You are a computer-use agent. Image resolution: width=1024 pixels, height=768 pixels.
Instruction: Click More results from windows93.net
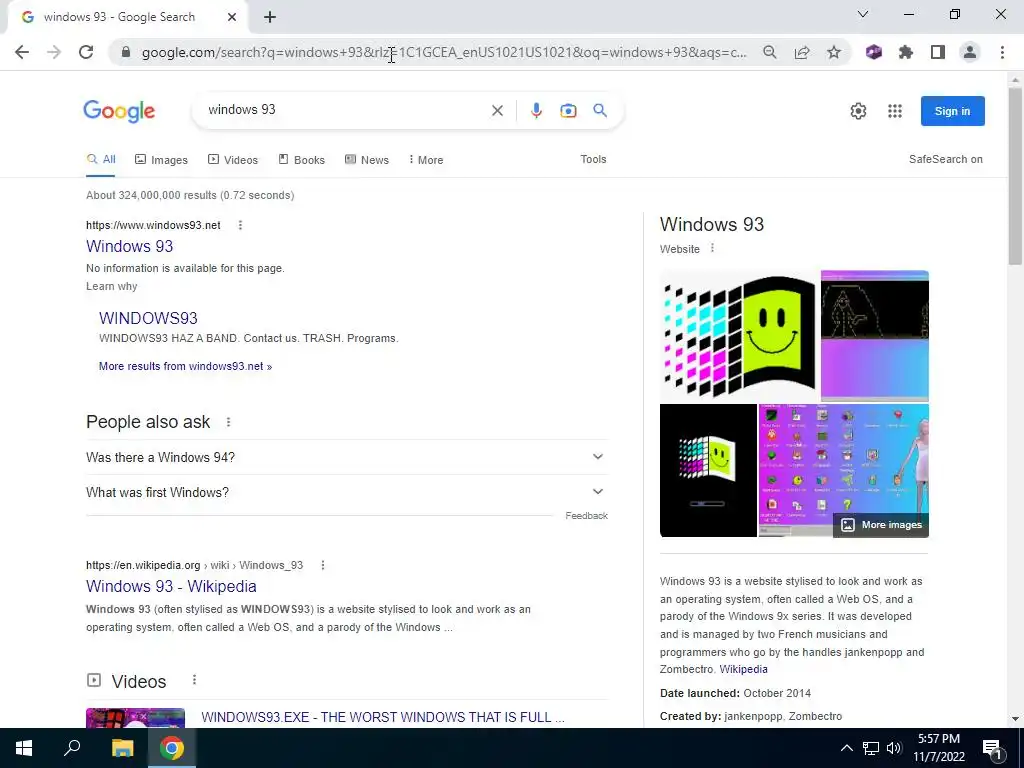[185, 366]
